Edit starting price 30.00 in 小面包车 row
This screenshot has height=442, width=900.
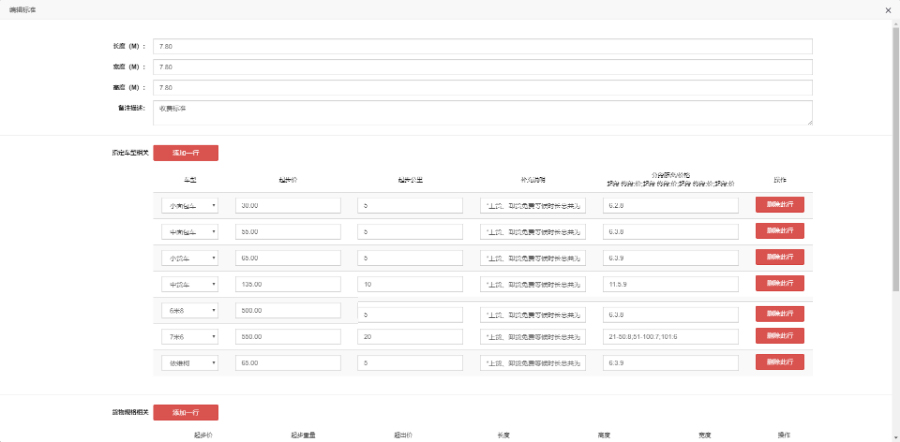[x=288, y=206]
